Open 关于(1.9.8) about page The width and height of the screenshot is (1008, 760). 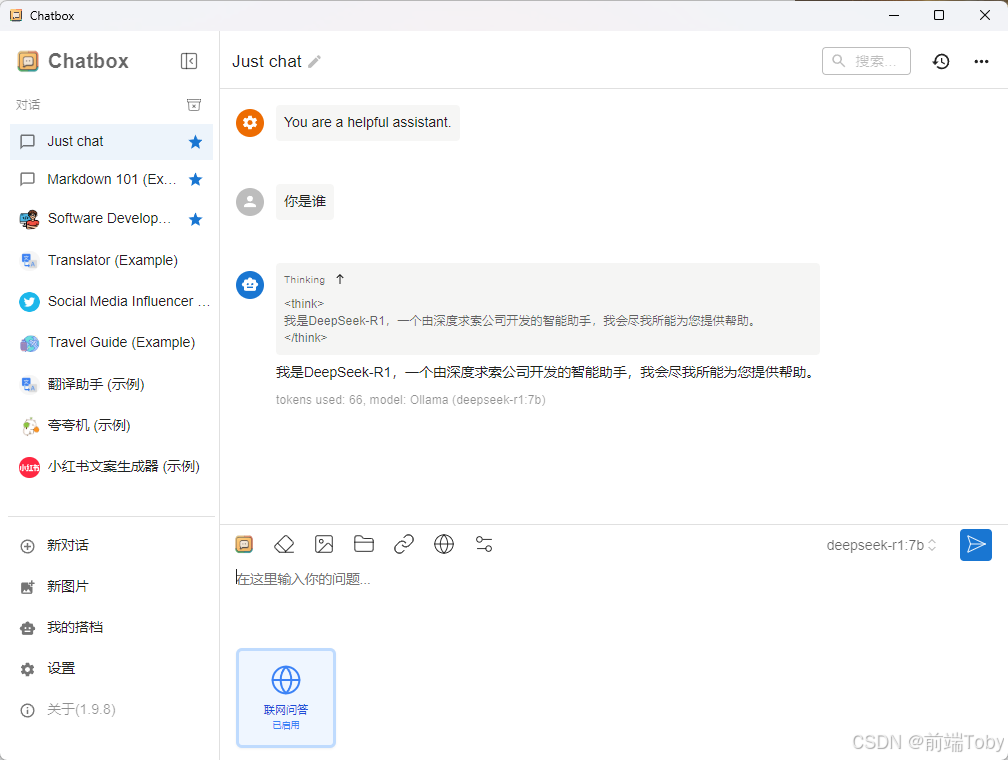(x=111, y=710)
